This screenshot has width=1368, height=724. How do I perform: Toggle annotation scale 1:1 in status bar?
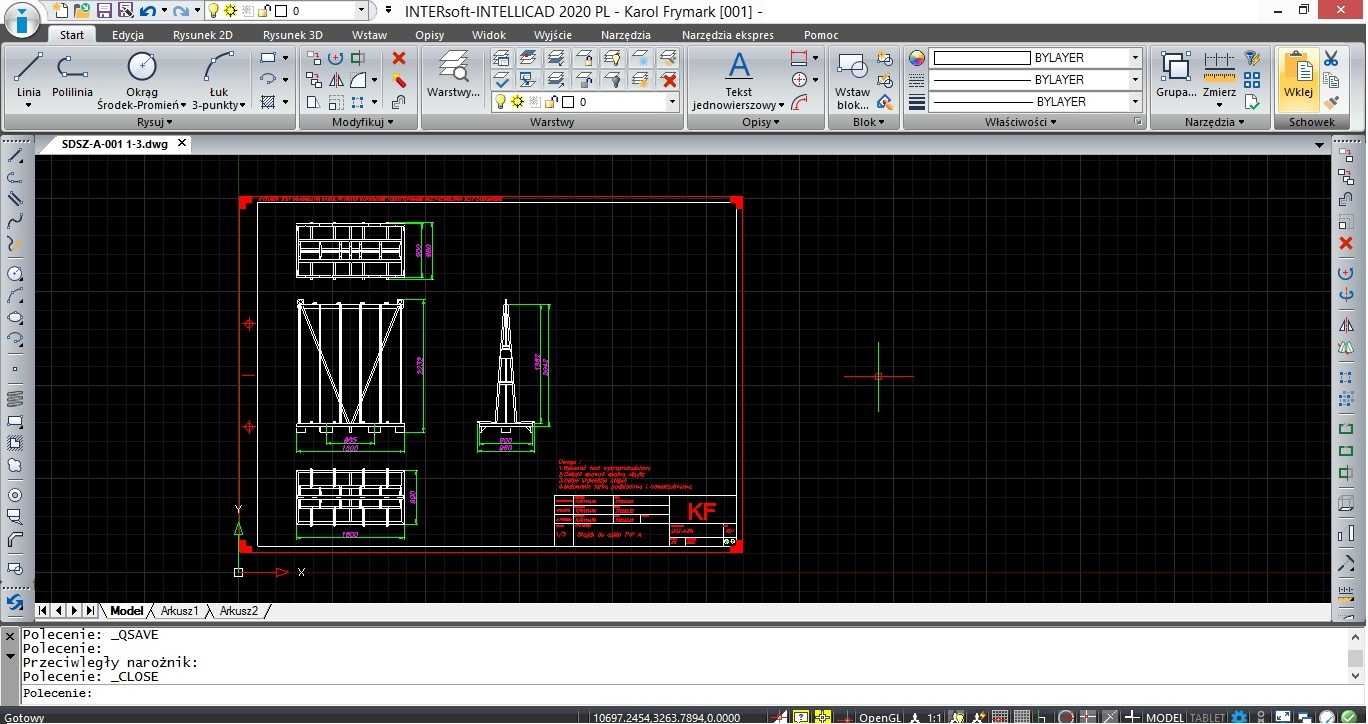click(933, 717)
